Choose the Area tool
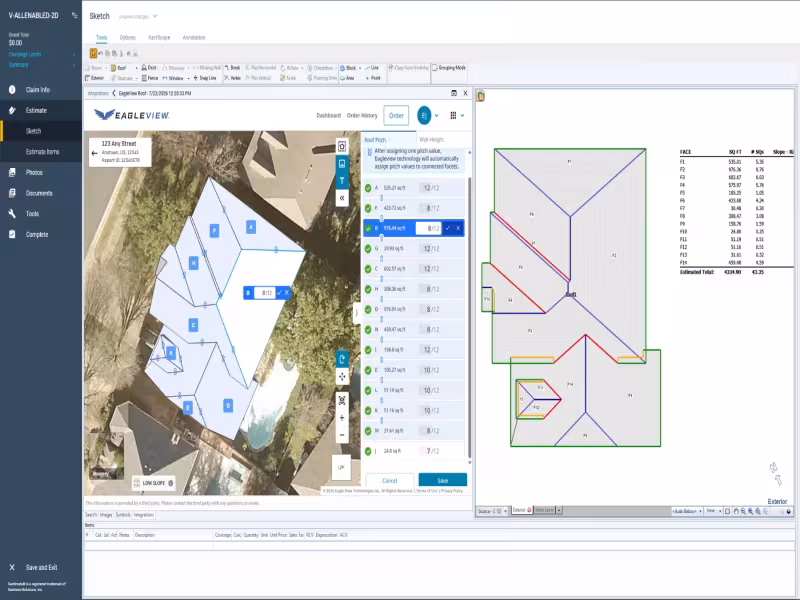800x600 pixels. pos(347,78)
